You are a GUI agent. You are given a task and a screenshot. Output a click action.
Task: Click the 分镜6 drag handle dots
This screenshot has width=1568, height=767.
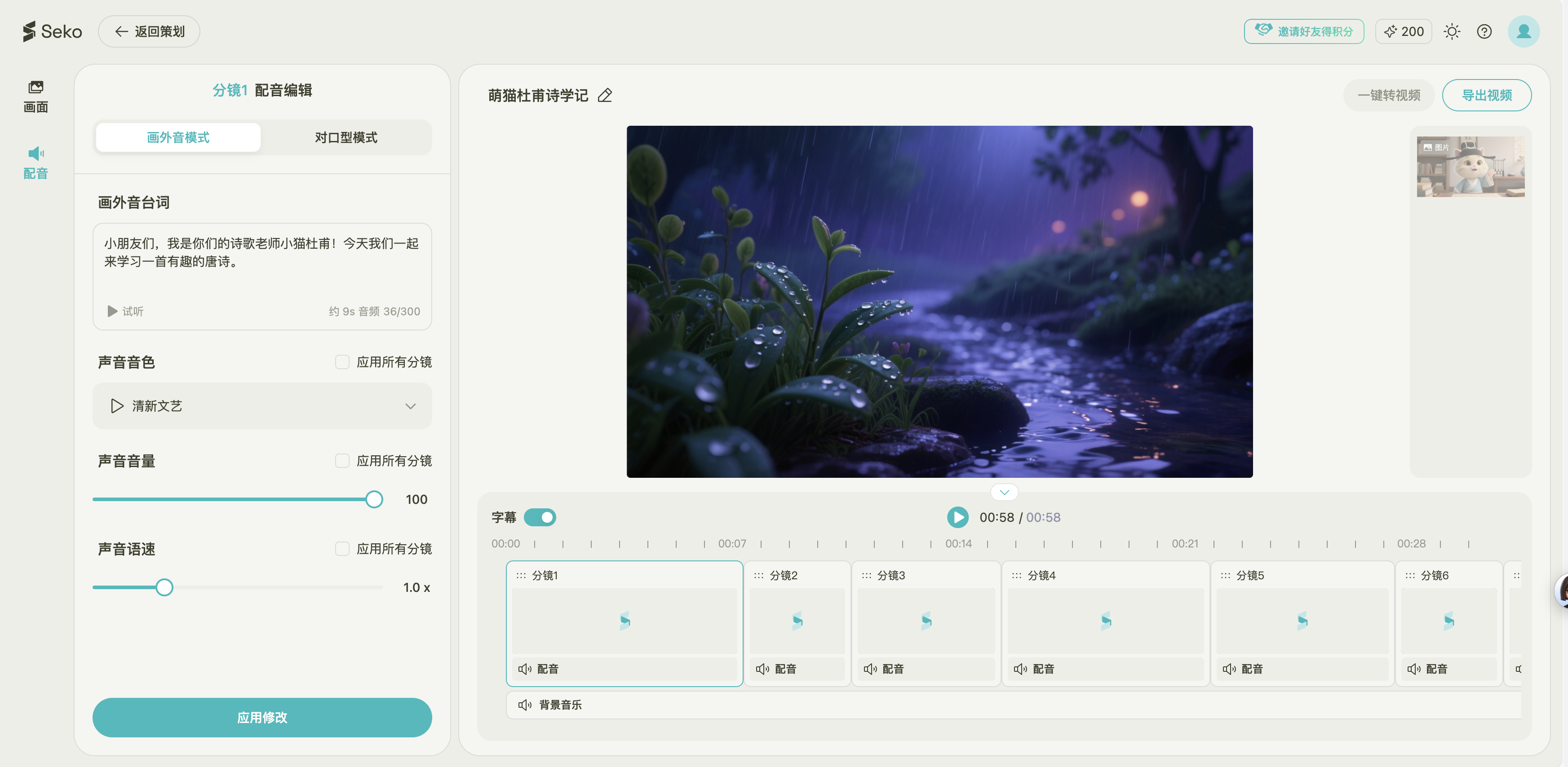point(1410,575)
